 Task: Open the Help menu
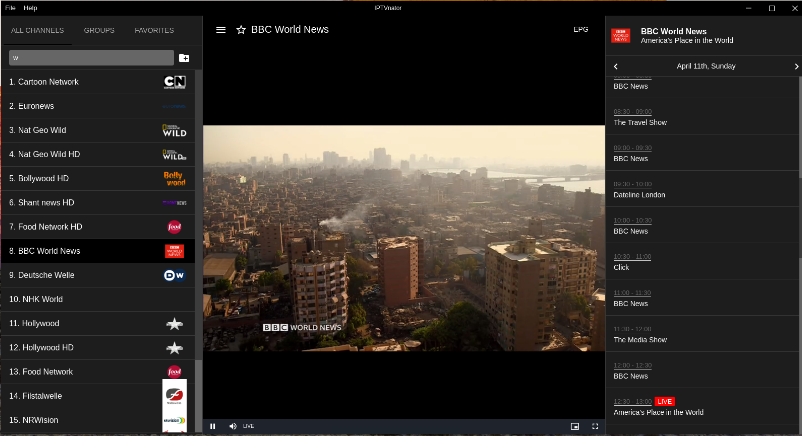pyautogui.click(x=30, y=7)
